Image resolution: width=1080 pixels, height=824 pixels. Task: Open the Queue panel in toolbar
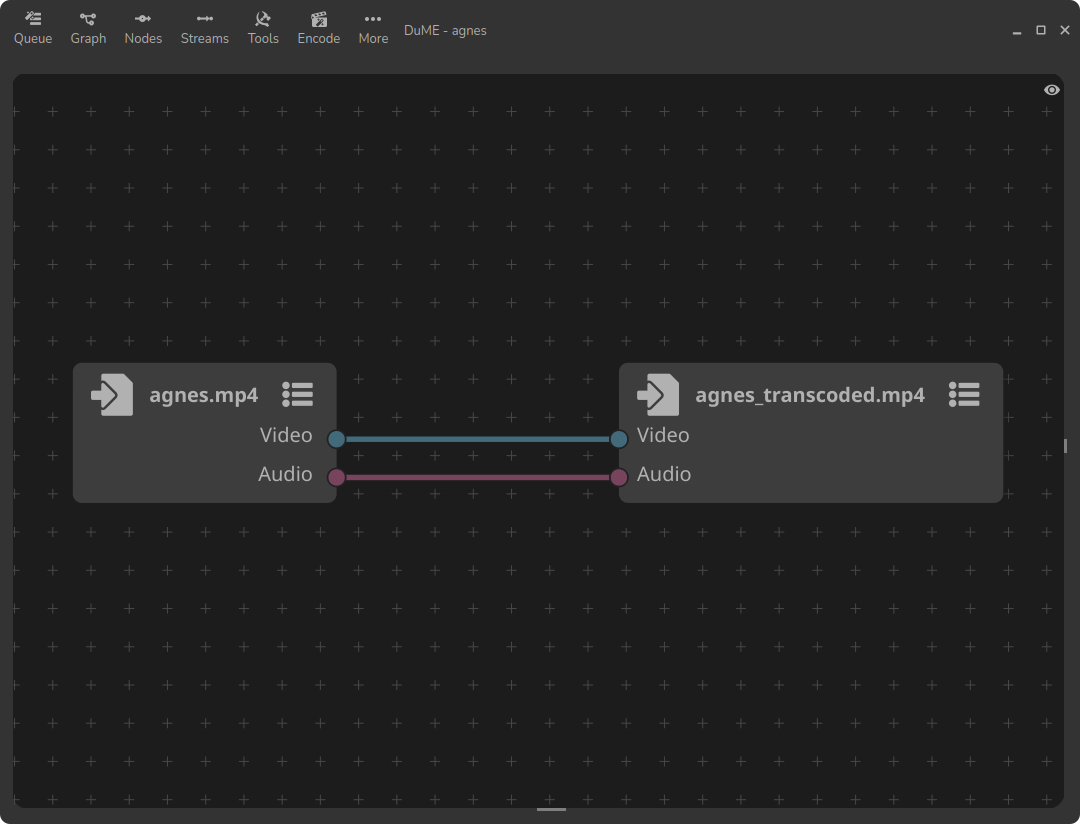coord(33,28)
